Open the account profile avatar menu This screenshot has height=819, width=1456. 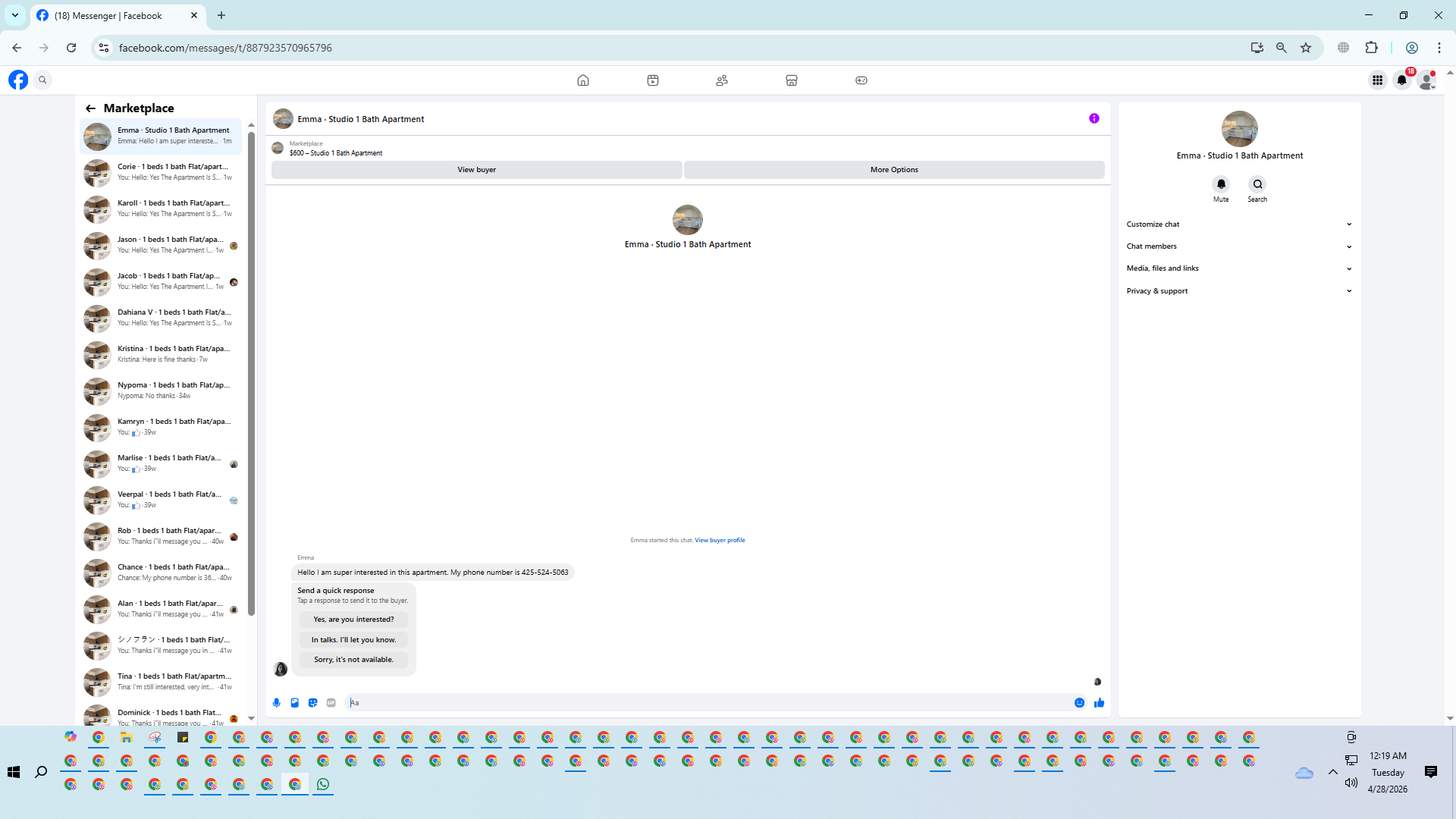[1426, 80]
